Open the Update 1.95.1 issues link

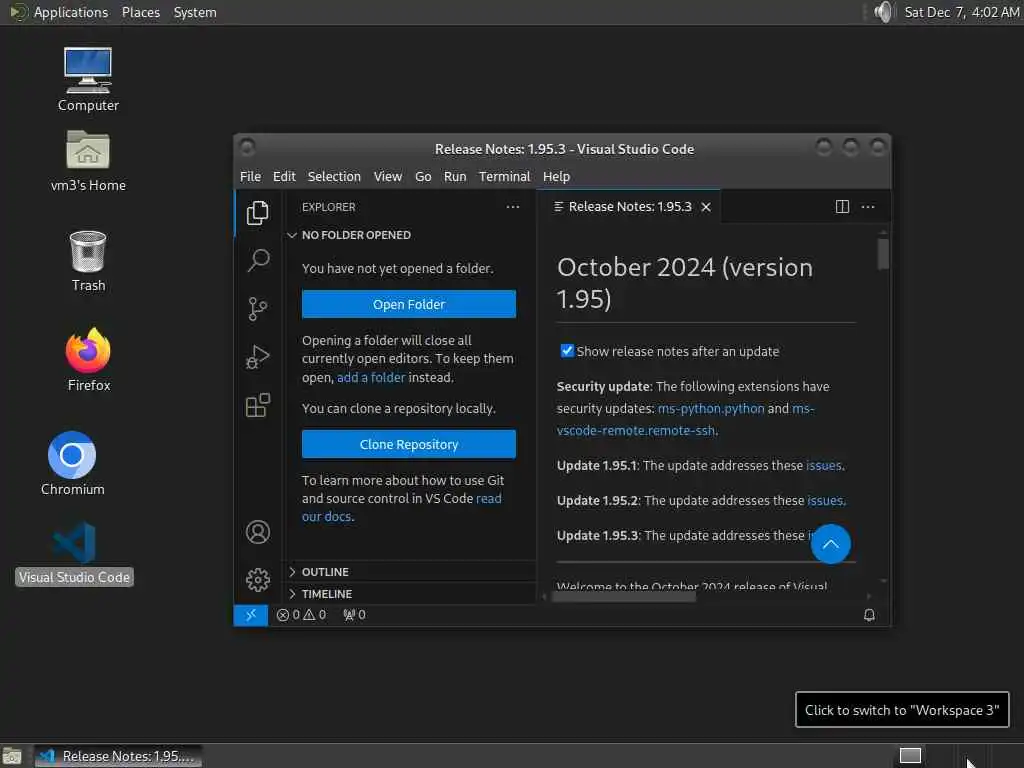pos(824,465)
